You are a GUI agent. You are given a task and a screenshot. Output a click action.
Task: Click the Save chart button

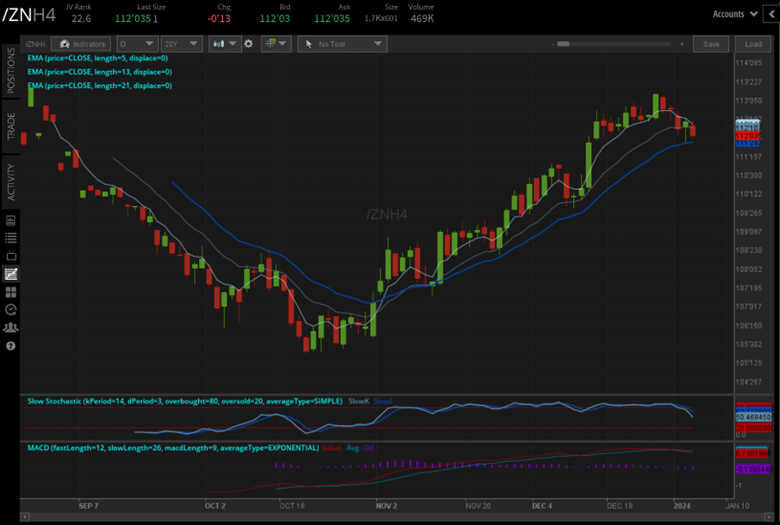point(711,44)
